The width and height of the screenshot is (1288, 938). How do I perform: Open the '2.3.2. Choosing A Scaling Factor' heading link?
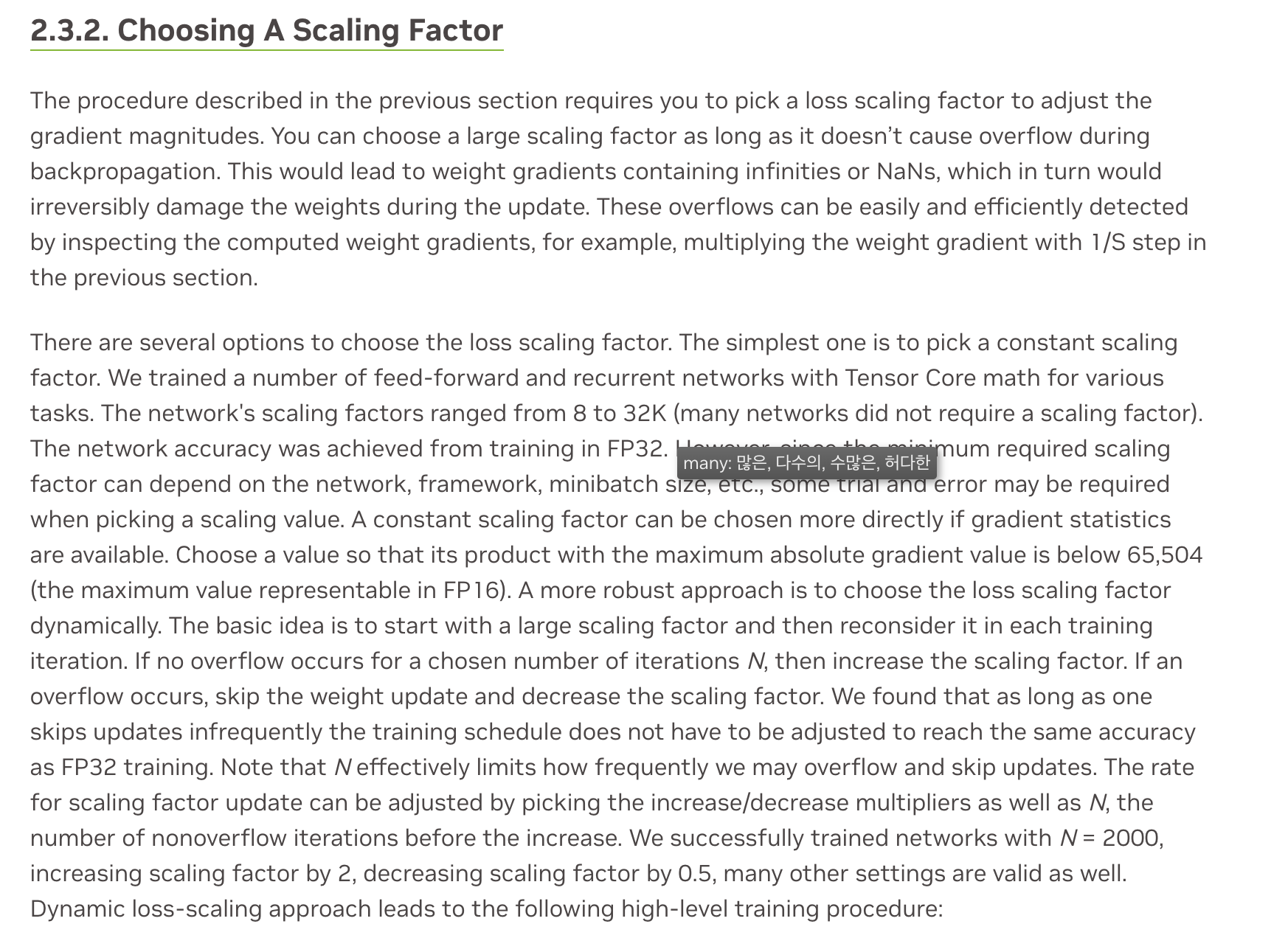pos(266,31)
